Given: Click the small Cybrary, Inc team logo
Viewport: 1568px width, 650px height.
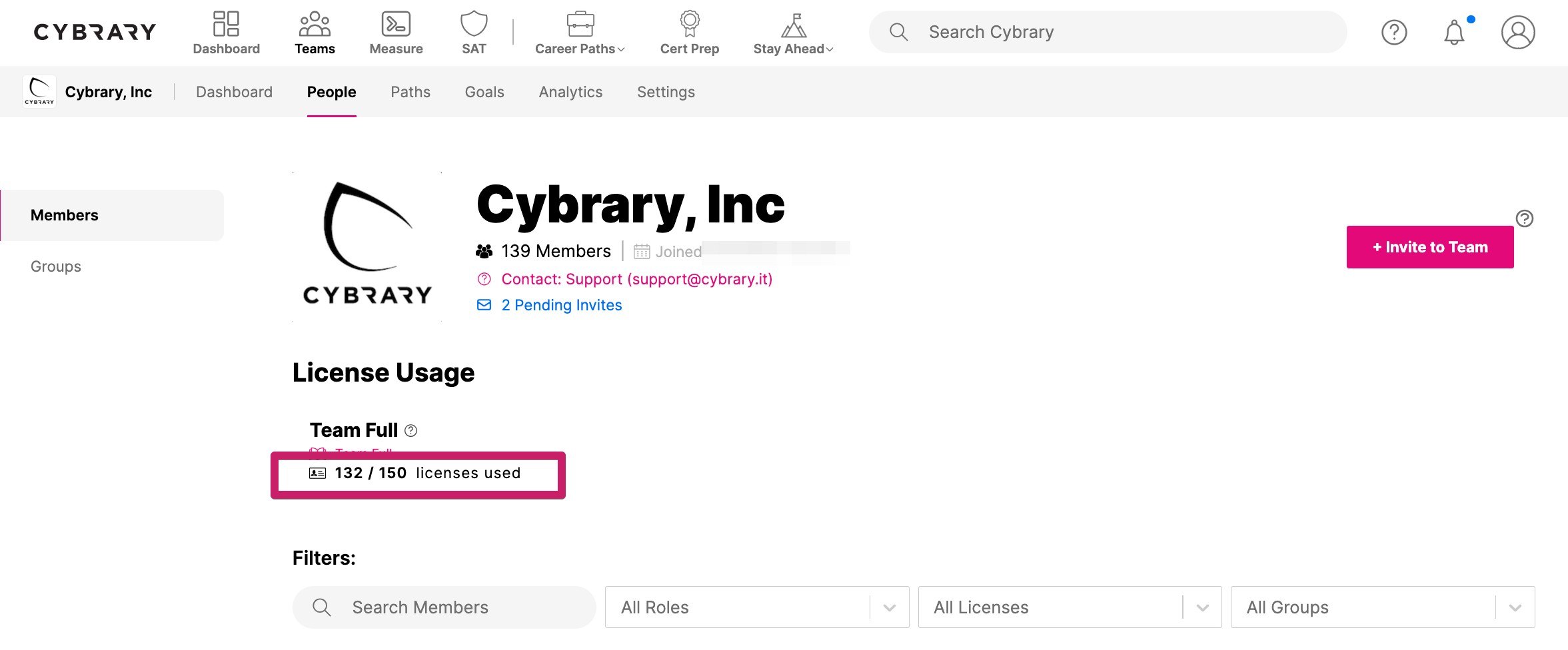Looking at the screenshot, I should point(39,92).
